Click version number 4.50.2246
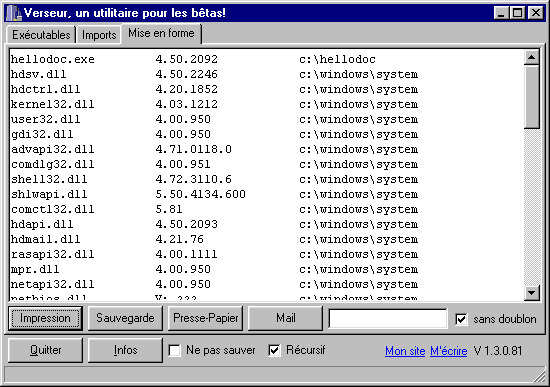The image size is (550, 387). tap(187, 74)
